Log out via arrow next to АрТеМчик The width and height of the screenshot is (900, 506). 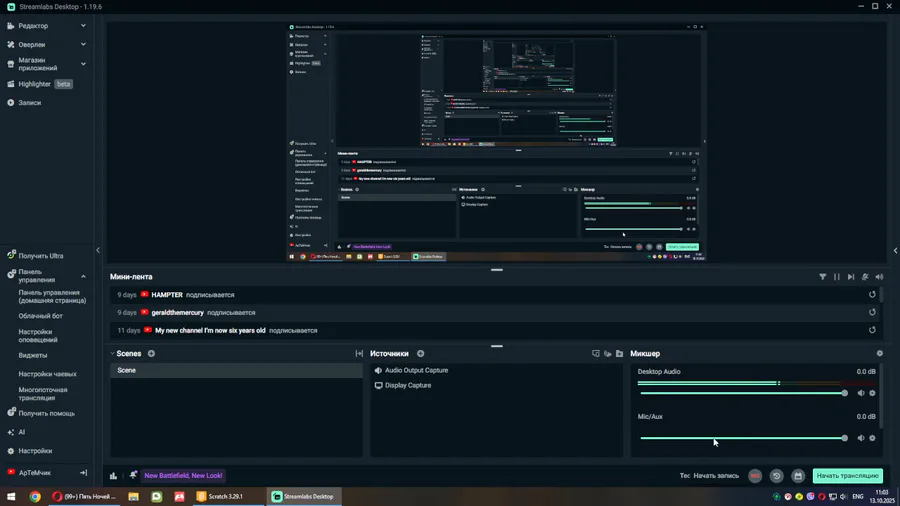pos(83,473)
